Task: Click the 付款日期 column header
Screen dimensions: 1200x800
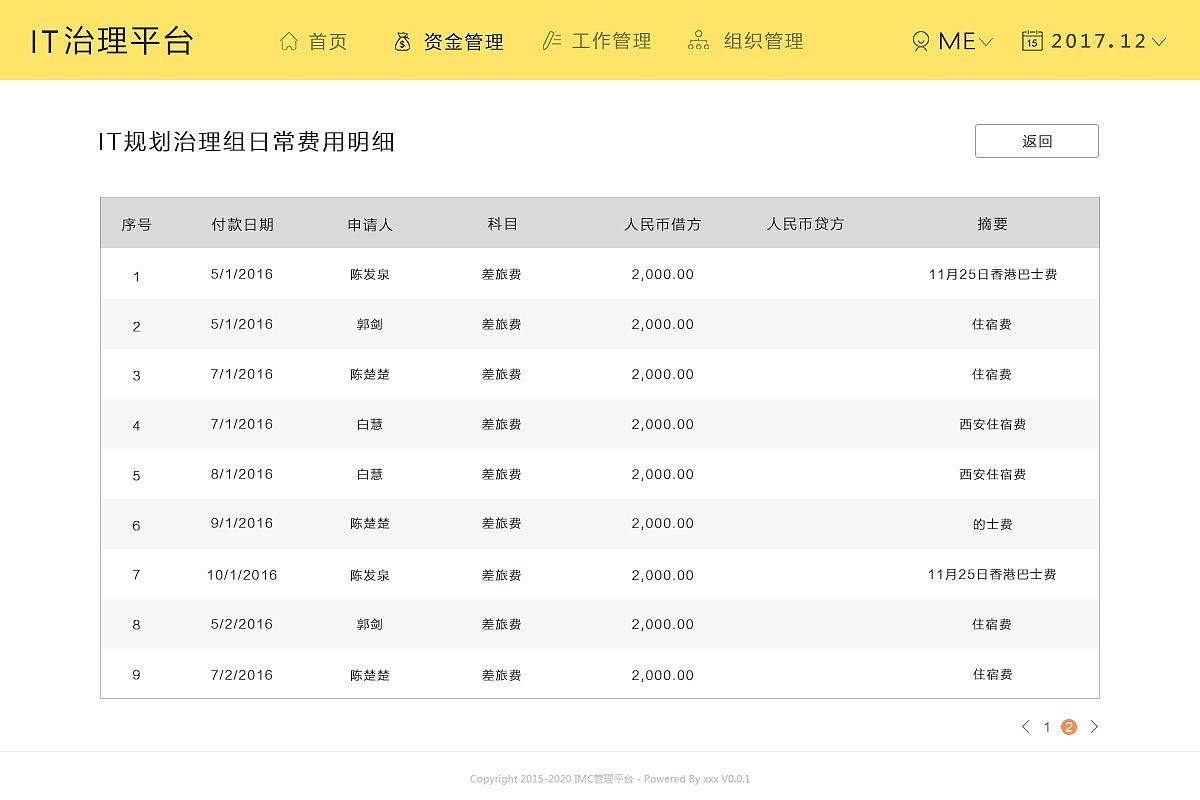Action: (x=242, y=225)
